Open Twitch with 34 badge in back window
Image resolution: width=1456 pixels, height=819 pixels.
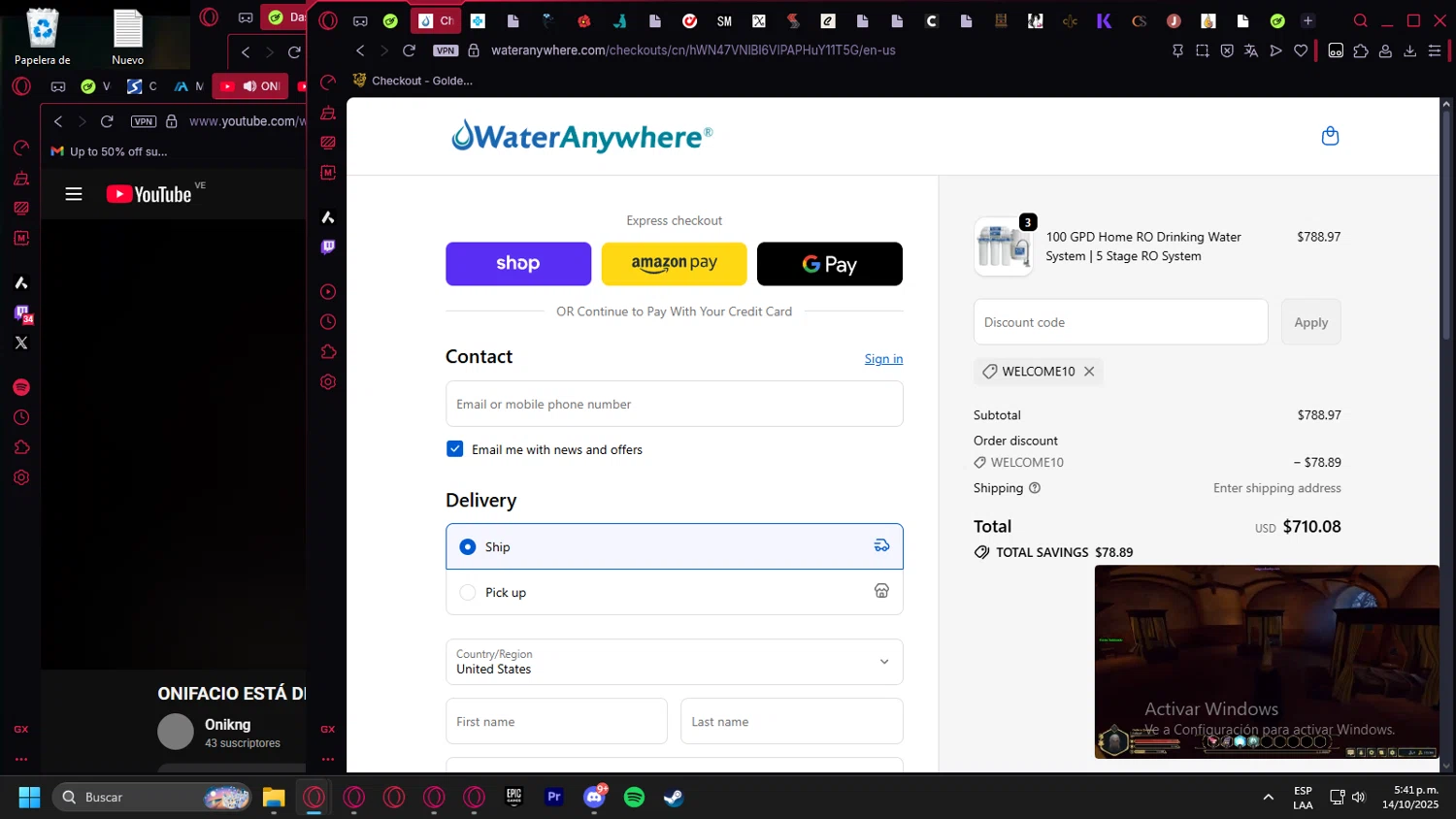click(22, 313)
